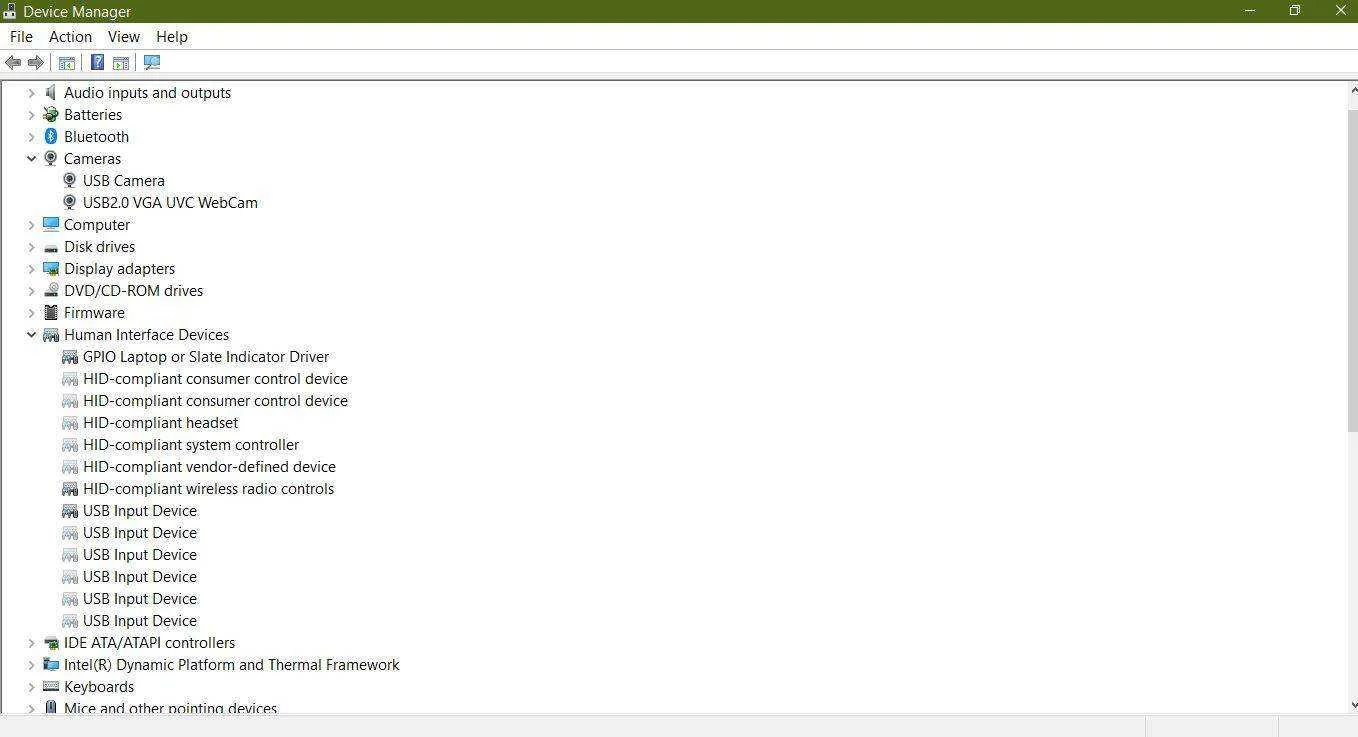
Task: Click the Device Manager title bar icon
Action: (x=10, y=11)
